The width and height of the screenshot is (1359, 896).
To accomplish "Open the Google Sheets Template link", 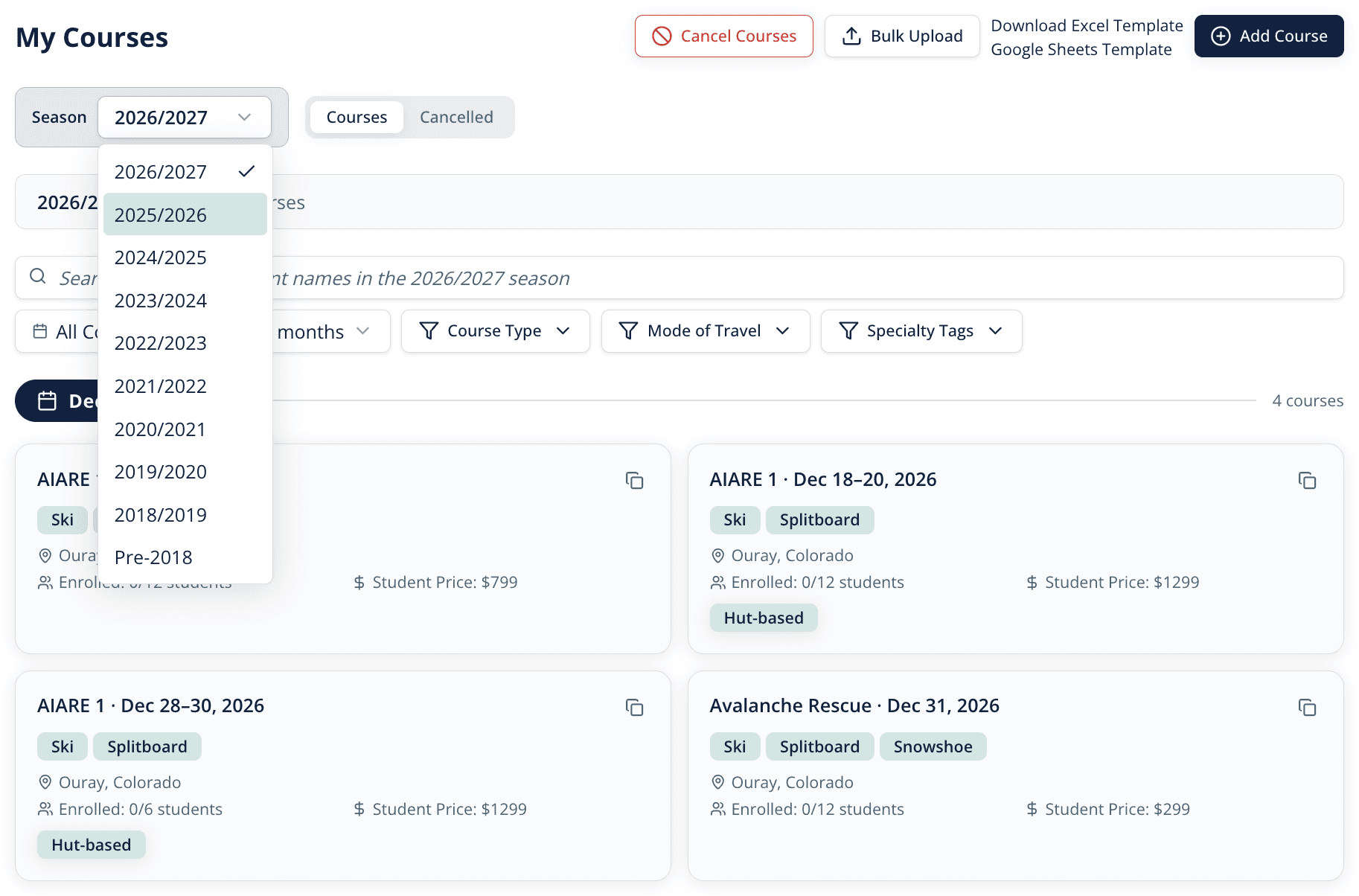I will coord(1081,50).
